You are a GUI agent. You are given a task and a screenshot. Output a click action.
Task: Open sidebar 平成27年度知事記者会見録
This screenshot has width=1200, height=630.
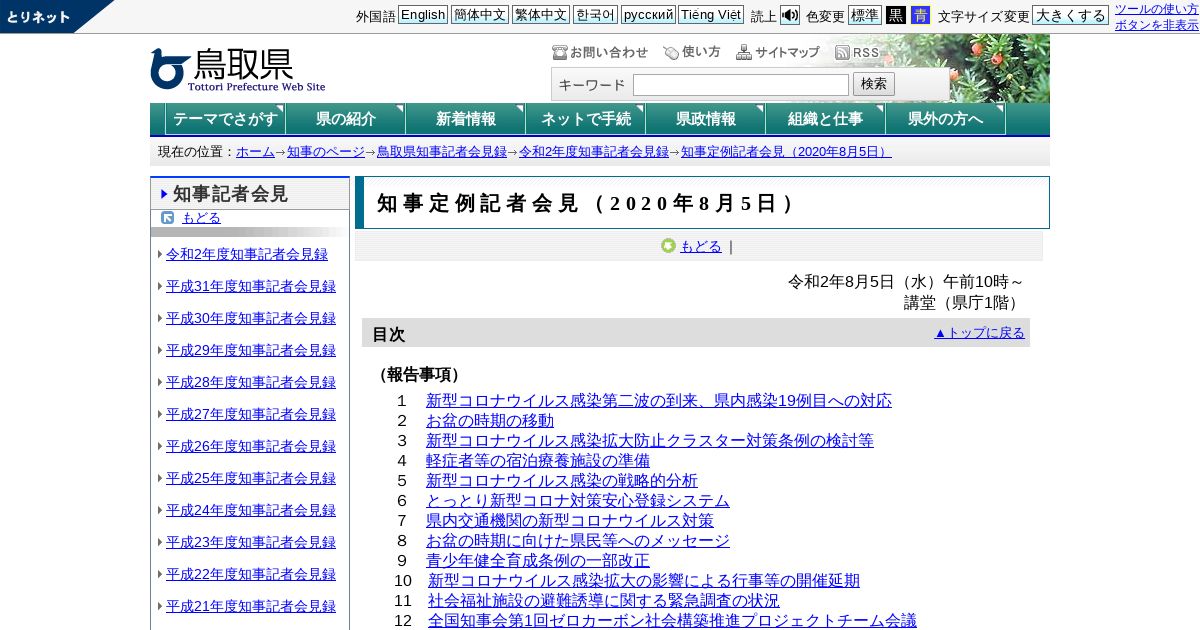[250, 414]
